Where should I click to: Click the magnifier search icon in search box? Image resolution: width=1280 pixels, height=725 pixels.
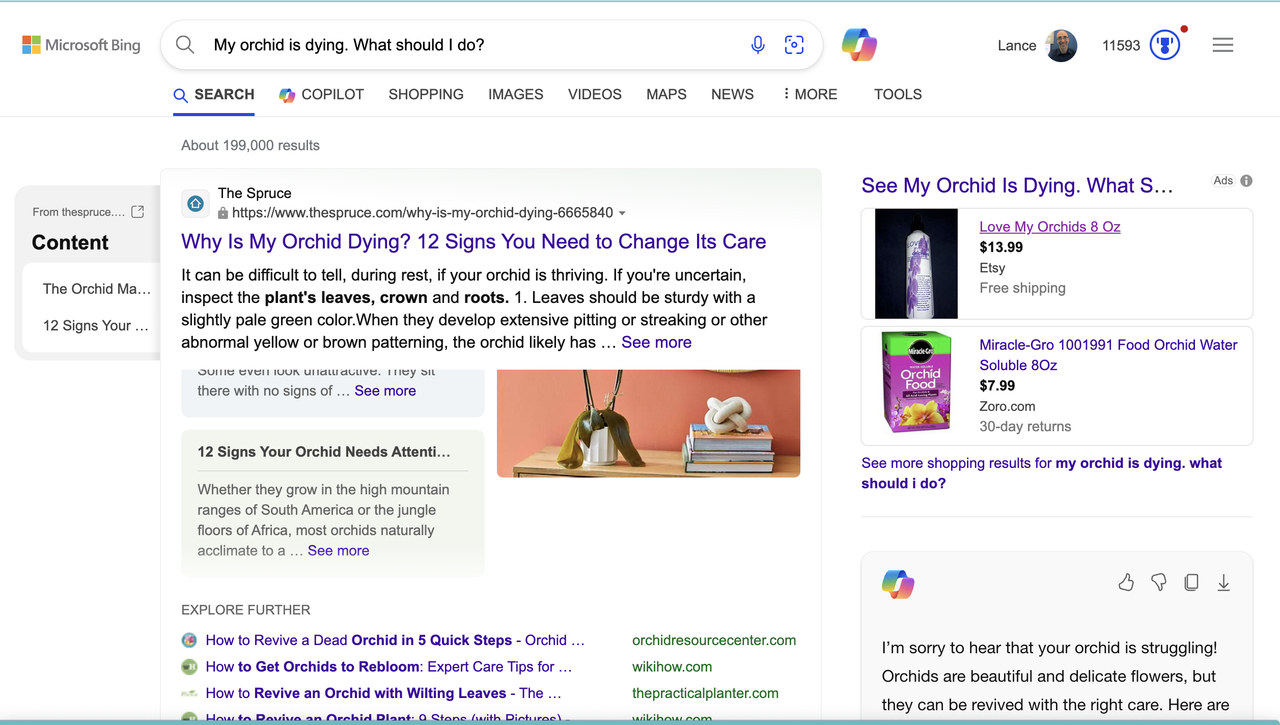tap(185, 45)
